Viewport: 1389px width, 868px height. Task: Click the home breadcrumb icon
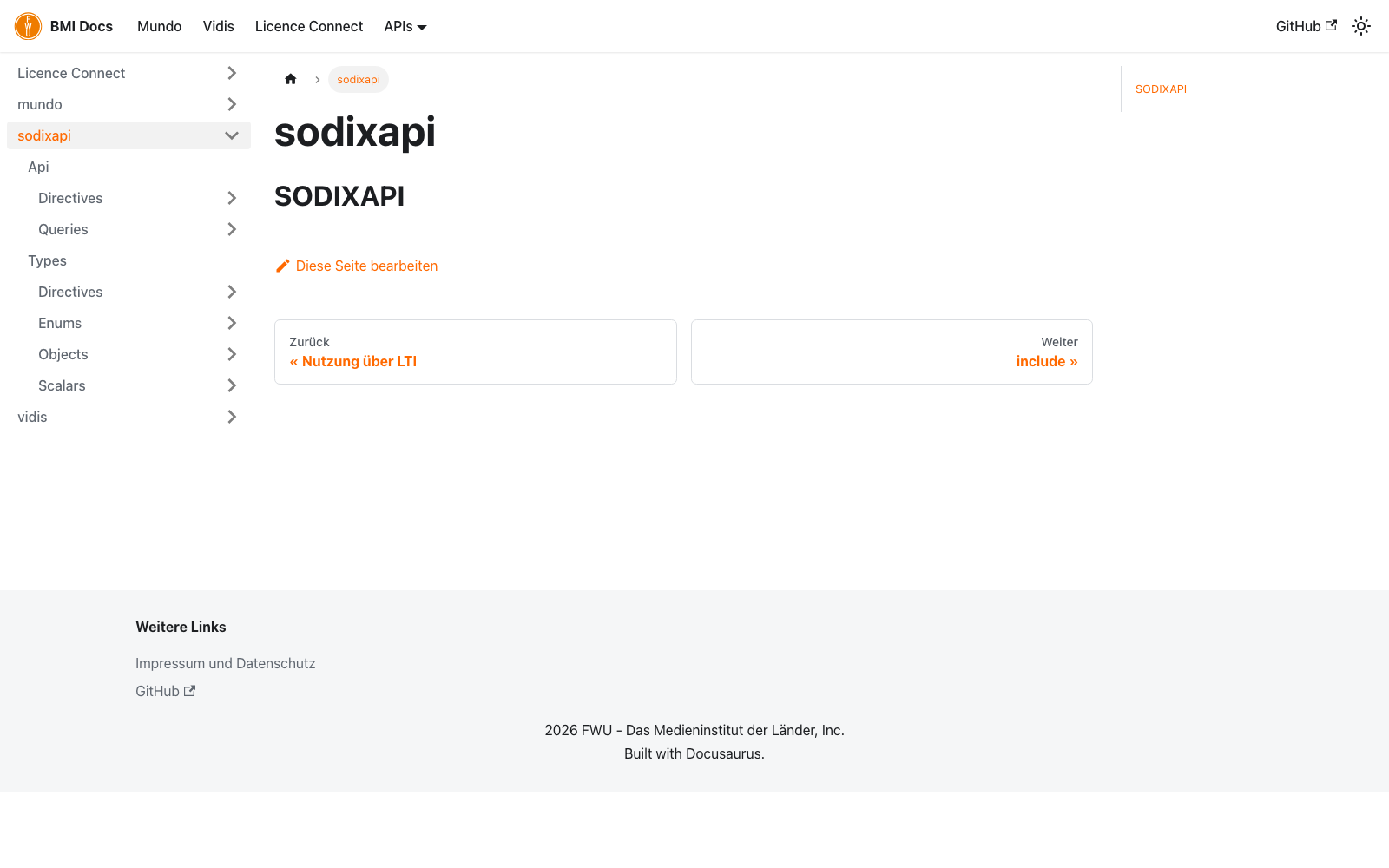pos(291,79)
